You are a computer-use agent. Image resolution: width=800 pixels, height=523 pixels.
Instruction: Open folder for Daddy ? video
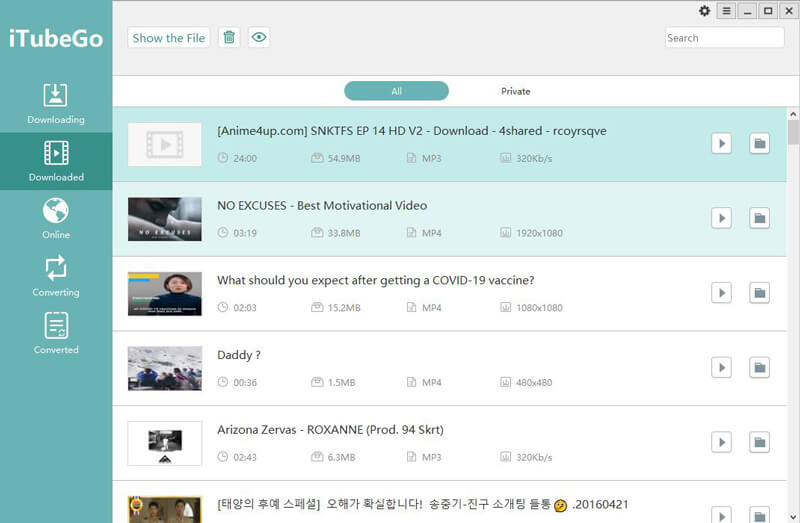point(759,367)
